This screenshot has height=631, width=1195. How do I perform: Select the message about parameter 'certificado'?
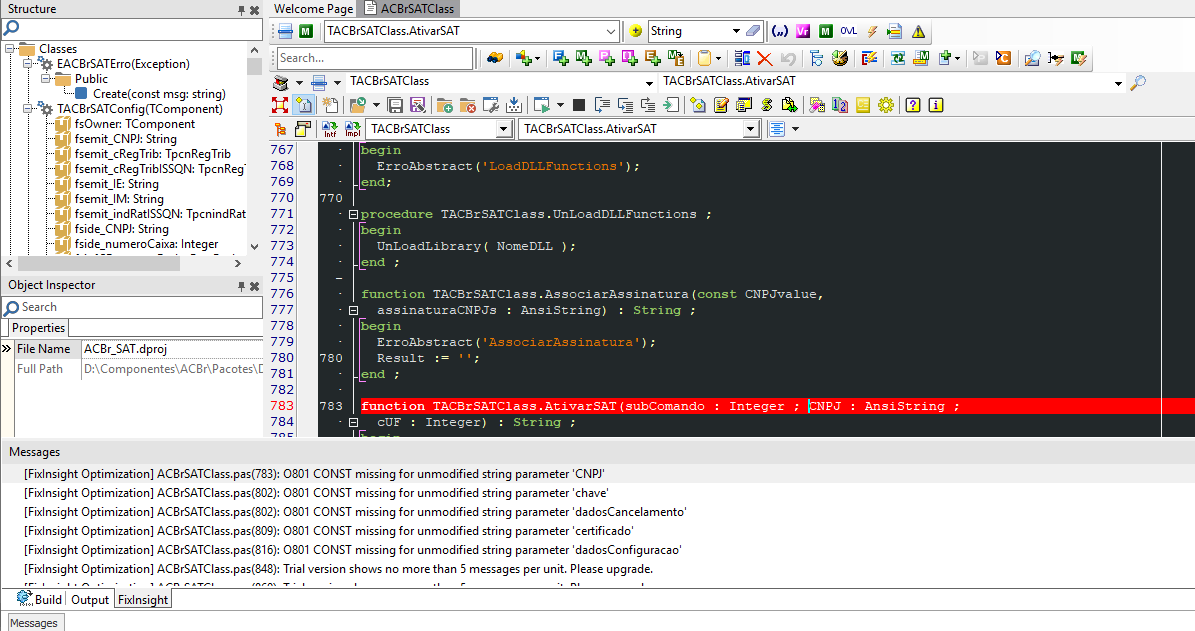pyautogui.click(x=328, y=531)
